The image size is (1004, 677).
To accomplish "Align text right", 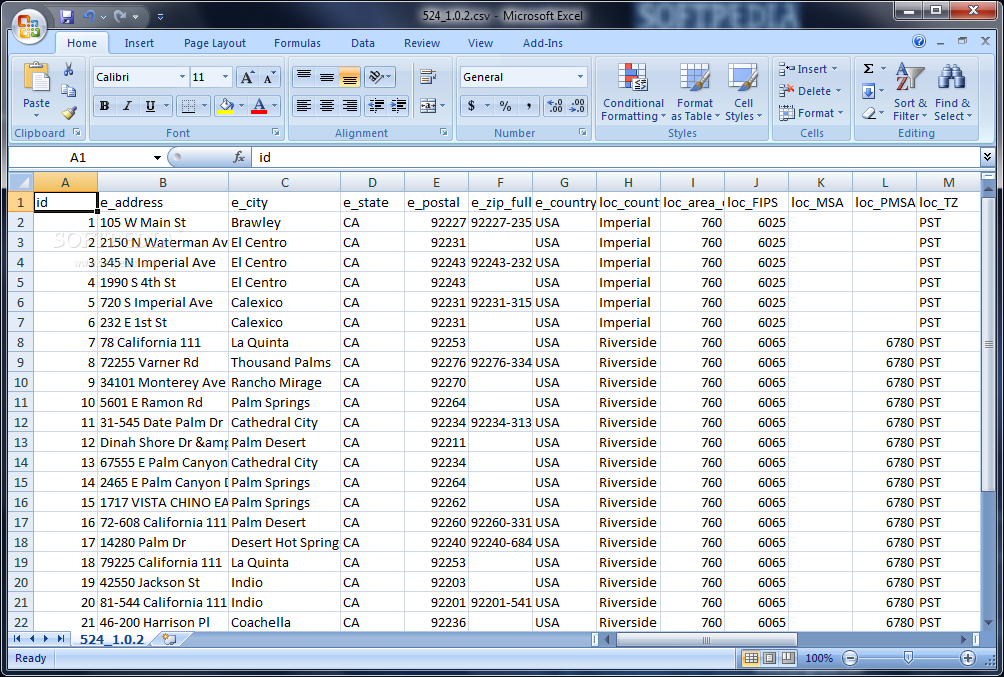I will coord(350,106).
